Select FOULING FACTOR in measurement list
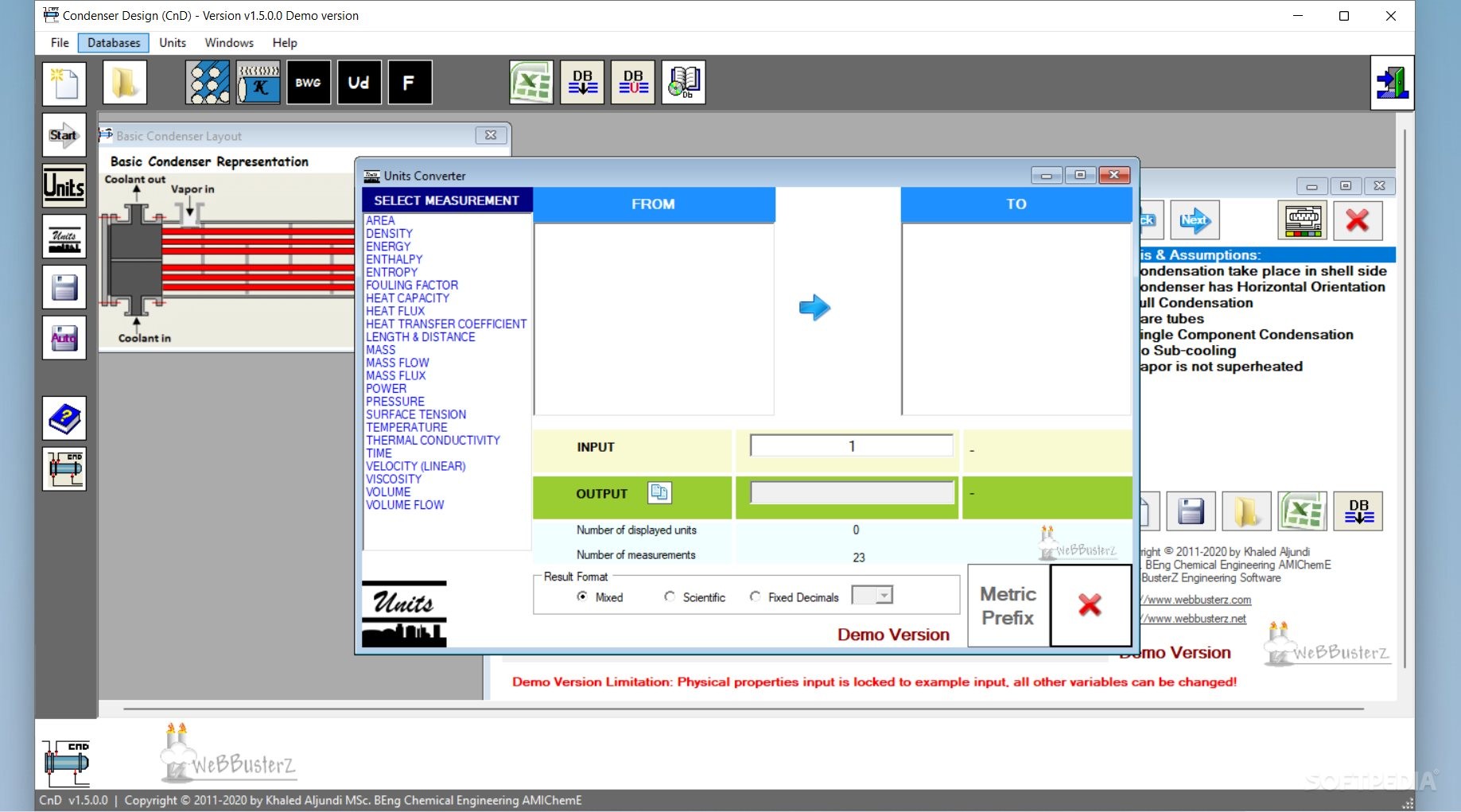This screenshot has height=812, width=1461. tap(412, 285)
